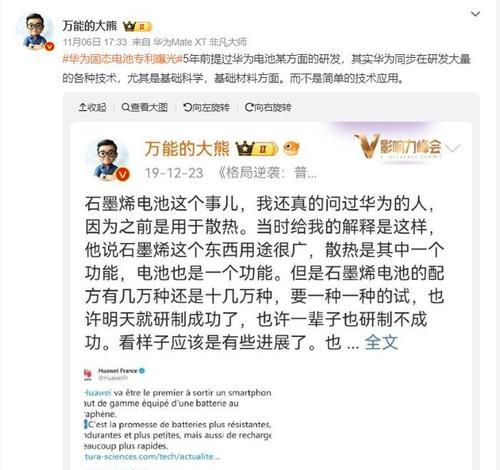
Task: Click the 万能的大熊 profile avatar at top
Action: [35, 32]
